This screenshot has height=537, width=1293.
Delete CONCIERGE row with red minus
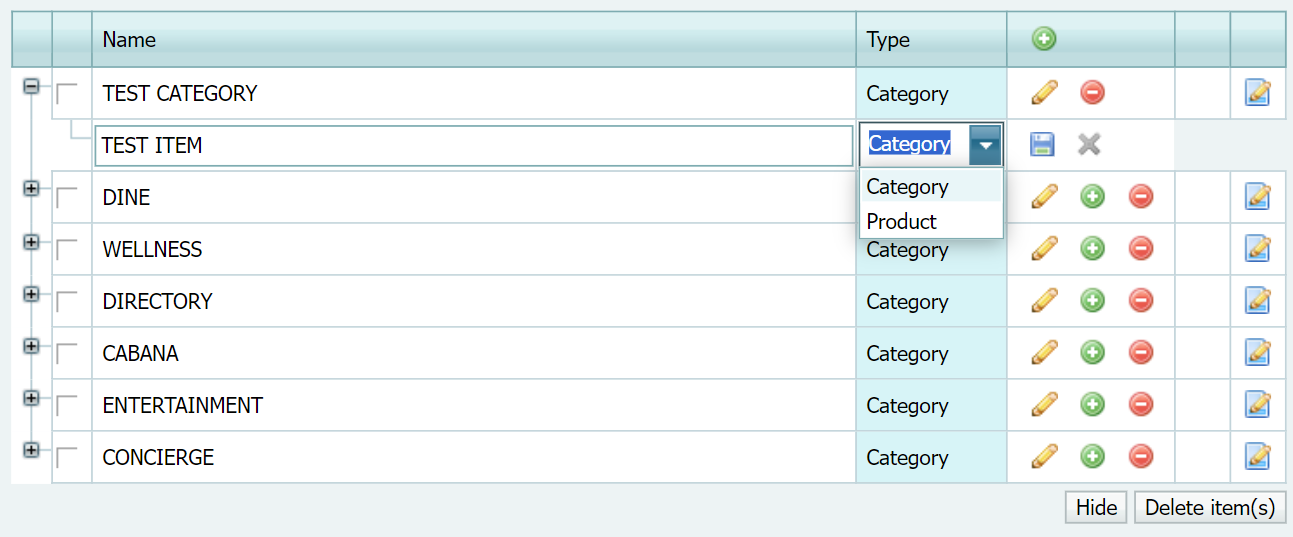click(x=1140, y=457)
